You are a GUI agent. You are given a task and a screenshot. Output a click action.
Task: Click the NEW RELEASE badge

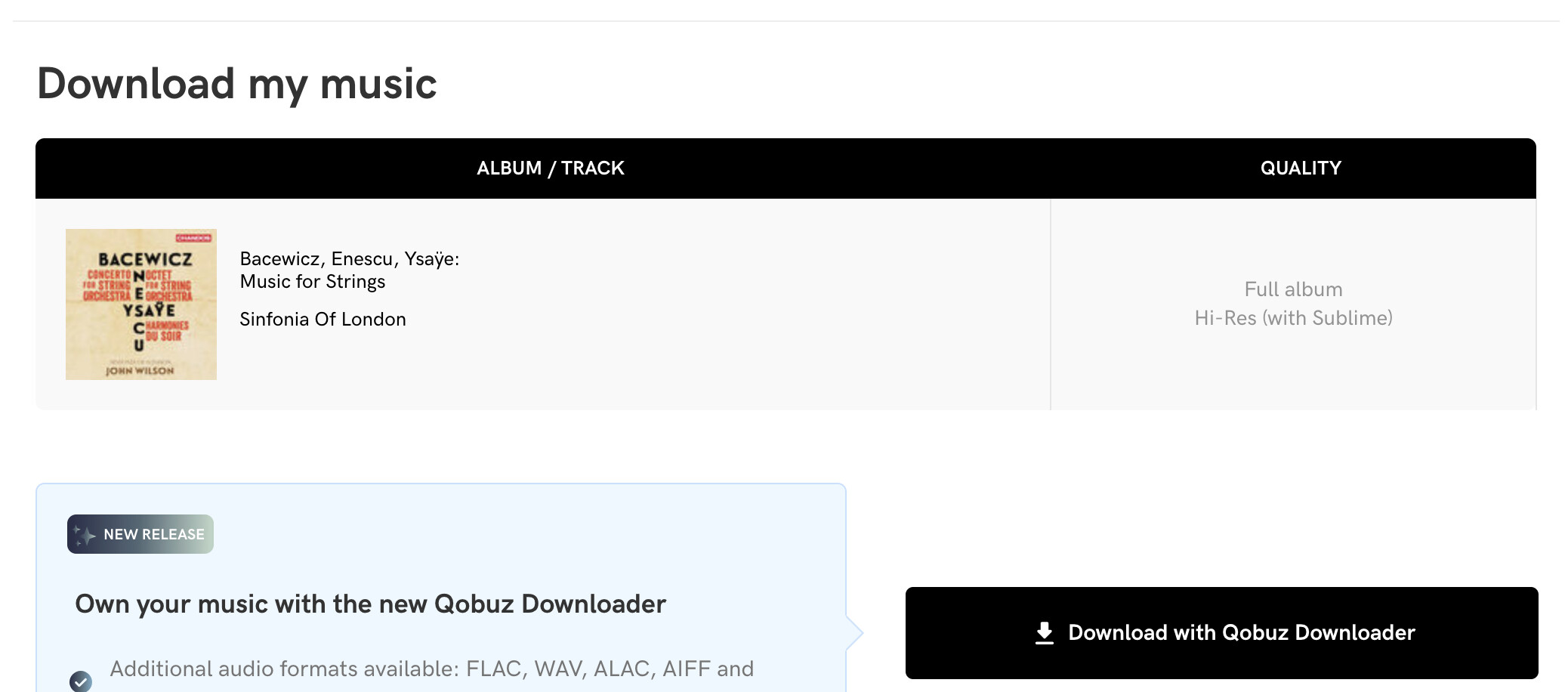click(140, 534)
